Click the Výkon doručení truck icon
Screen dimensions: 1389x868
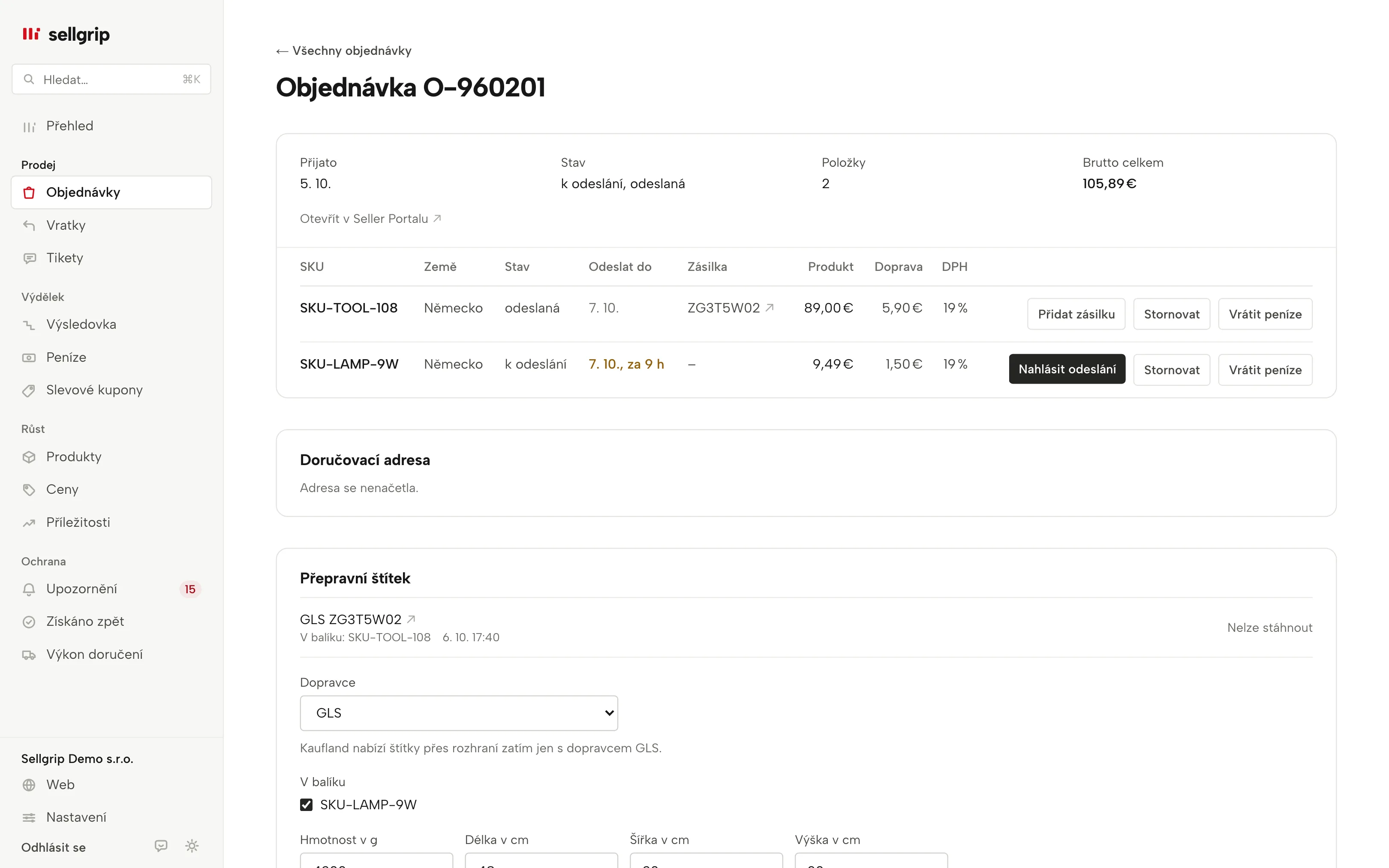29,655
